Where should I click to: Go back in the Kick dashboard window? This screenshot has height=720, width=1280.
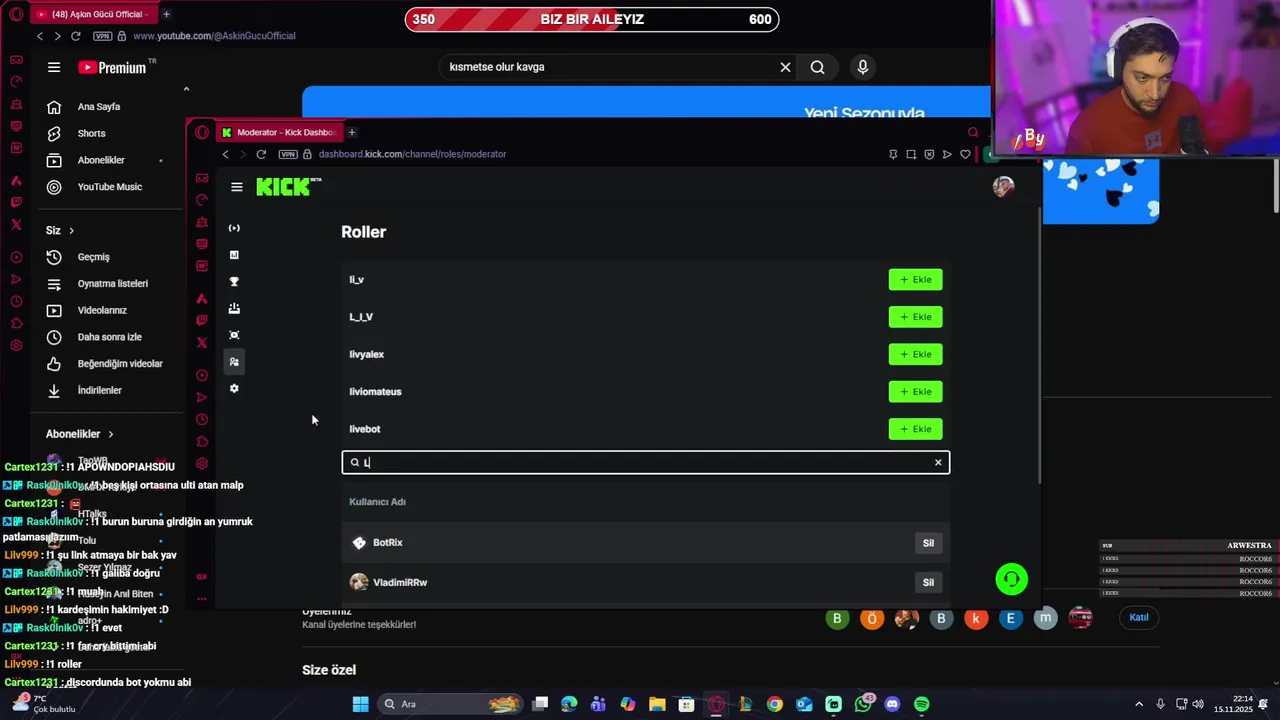click(x=225, y=154)
